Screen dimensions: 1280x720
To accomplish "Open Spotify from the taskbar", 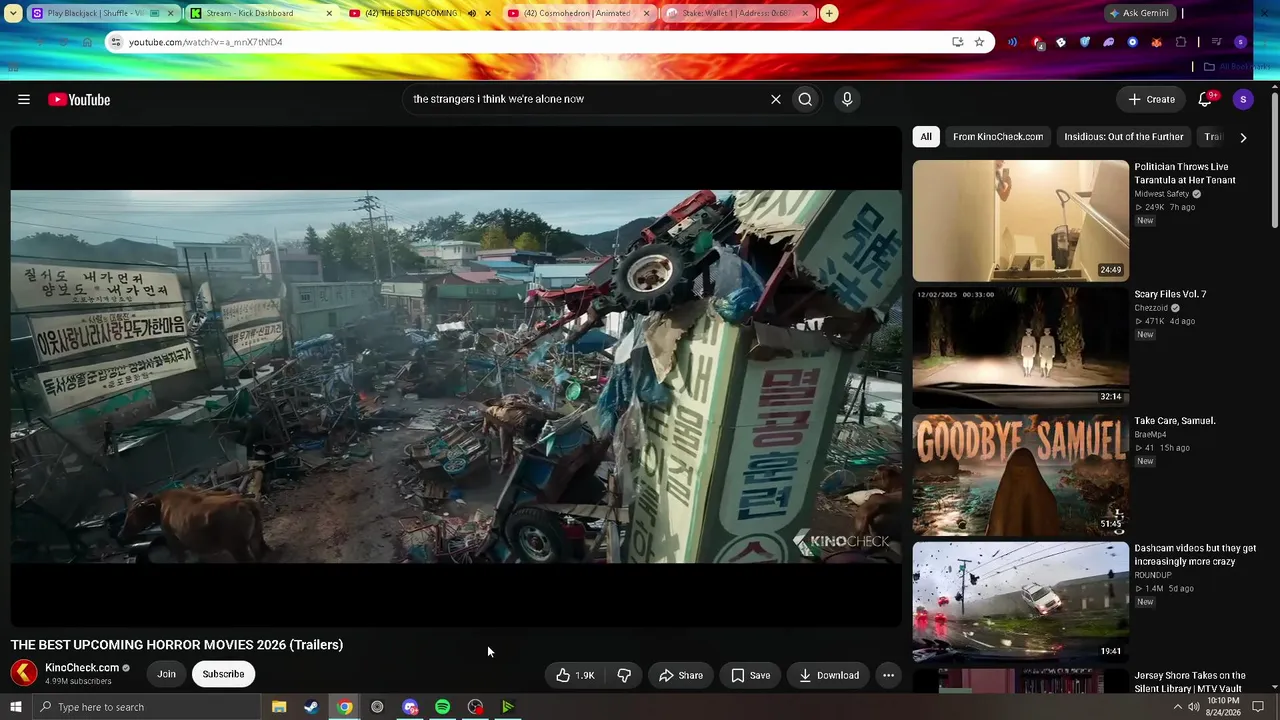I will coord(442,707).
